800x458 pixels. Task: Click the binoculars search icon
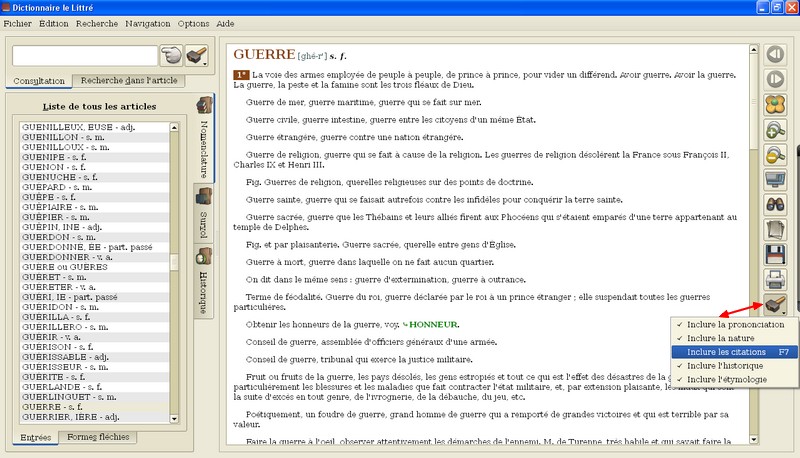[775, 205]
